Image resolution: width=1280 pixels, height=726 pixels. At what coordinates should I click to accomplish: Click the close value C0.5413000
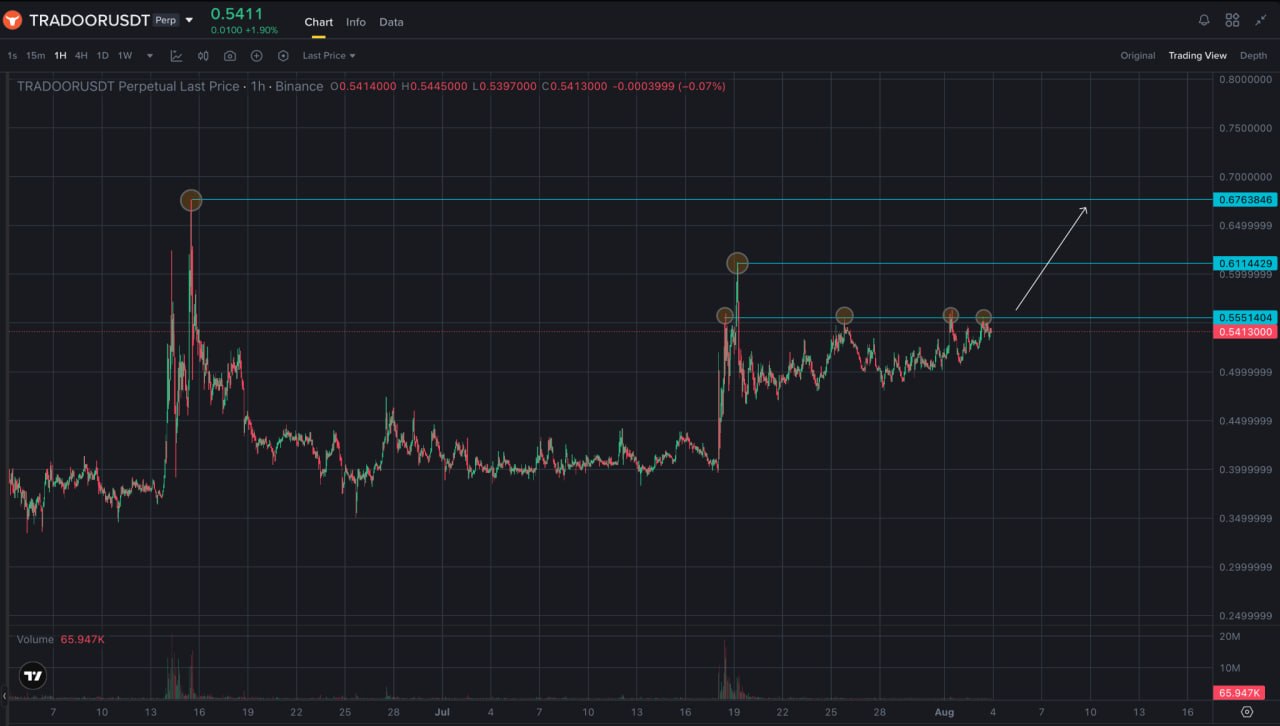coord(574,87)
